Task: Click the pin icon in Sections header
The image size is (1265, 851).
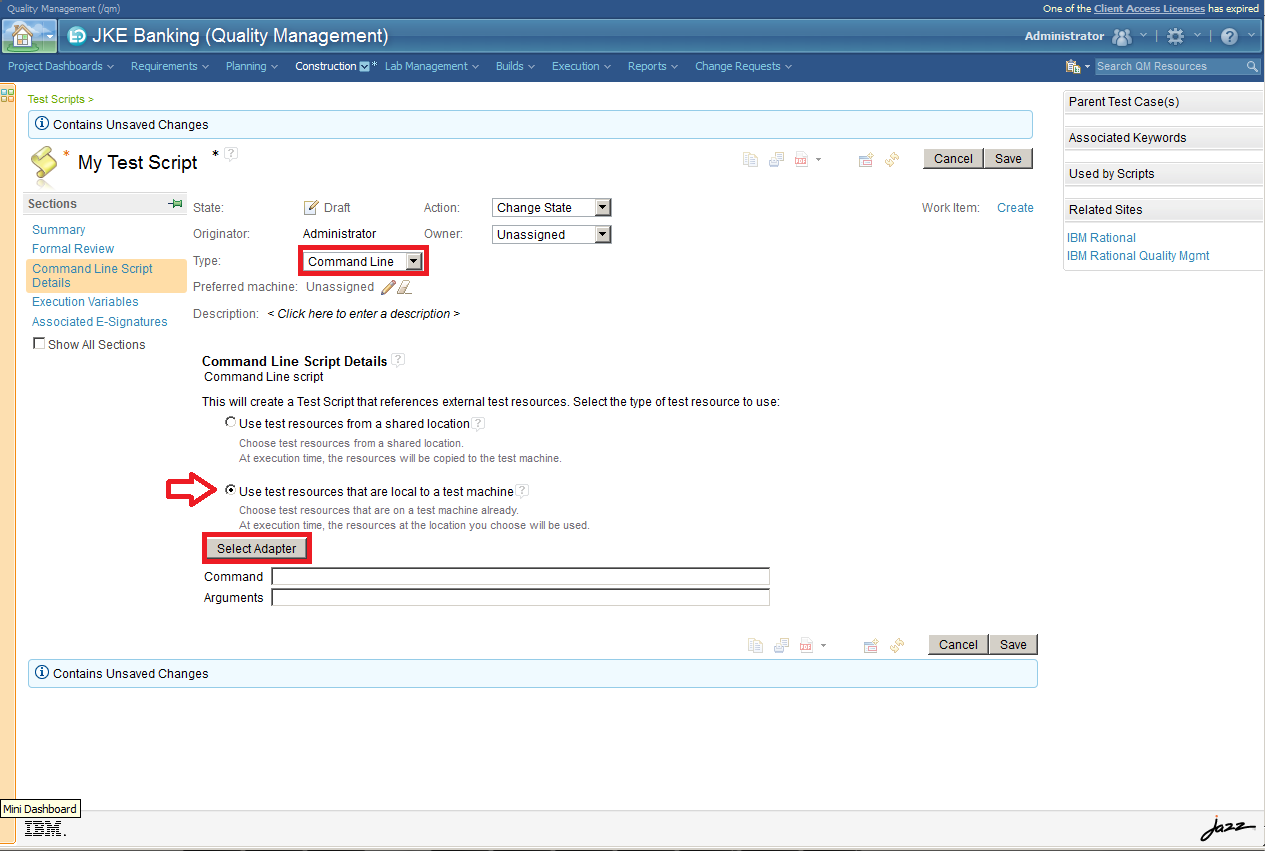Action: click(x=175, y=204)
